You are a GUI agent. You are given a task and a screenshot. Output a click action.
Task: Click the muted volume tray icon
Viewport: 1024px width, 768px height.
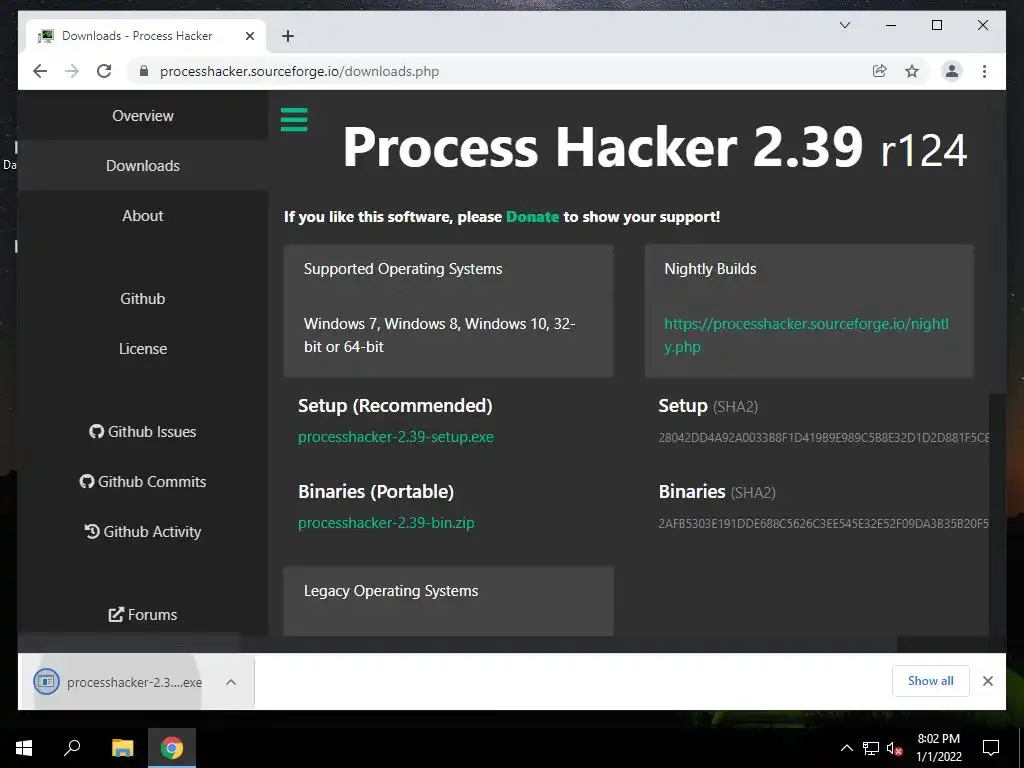point(895,748)
